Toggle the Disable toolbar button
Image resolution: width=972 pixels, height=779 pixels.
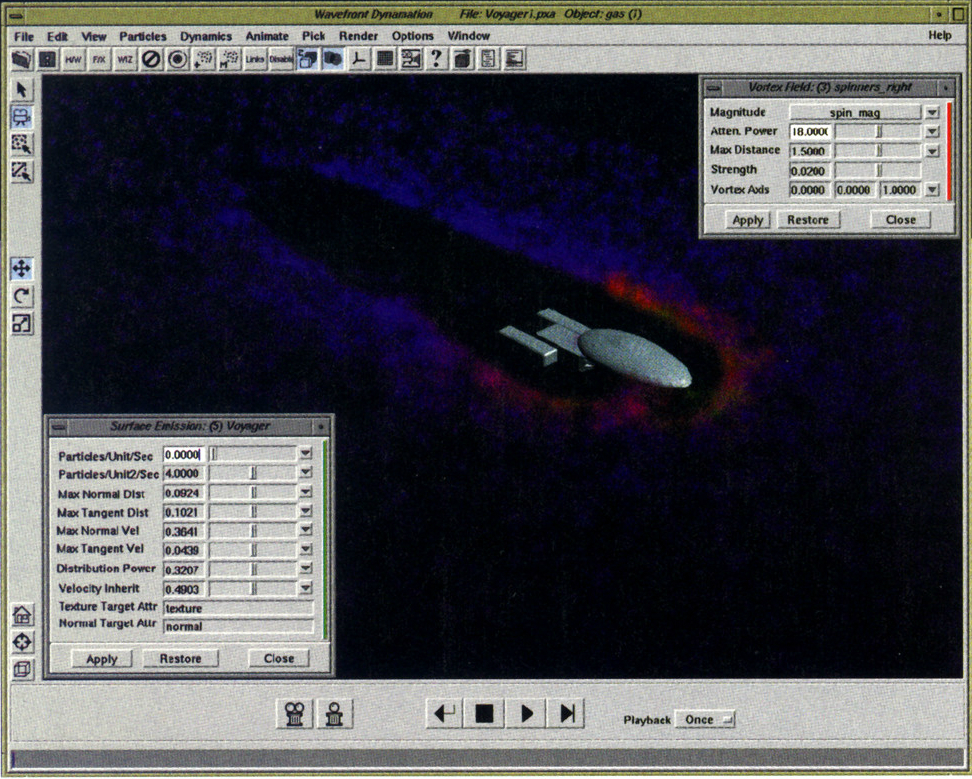[x=281, y=59]
